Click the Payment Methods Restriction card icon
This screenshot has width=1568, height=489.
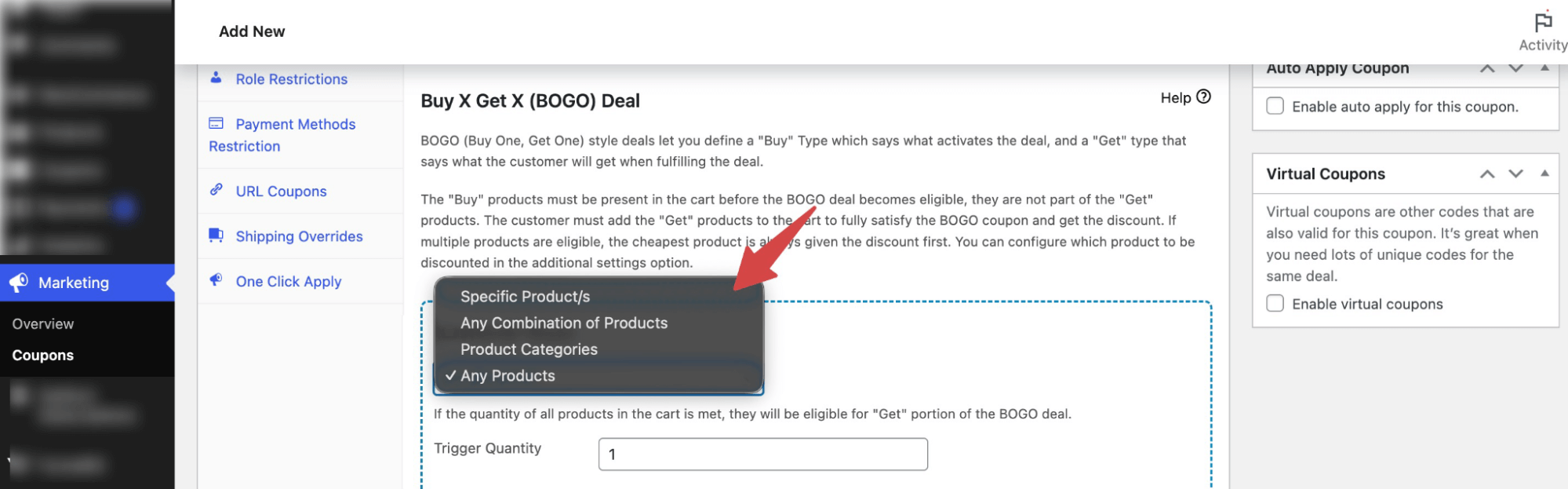(215, 123)
